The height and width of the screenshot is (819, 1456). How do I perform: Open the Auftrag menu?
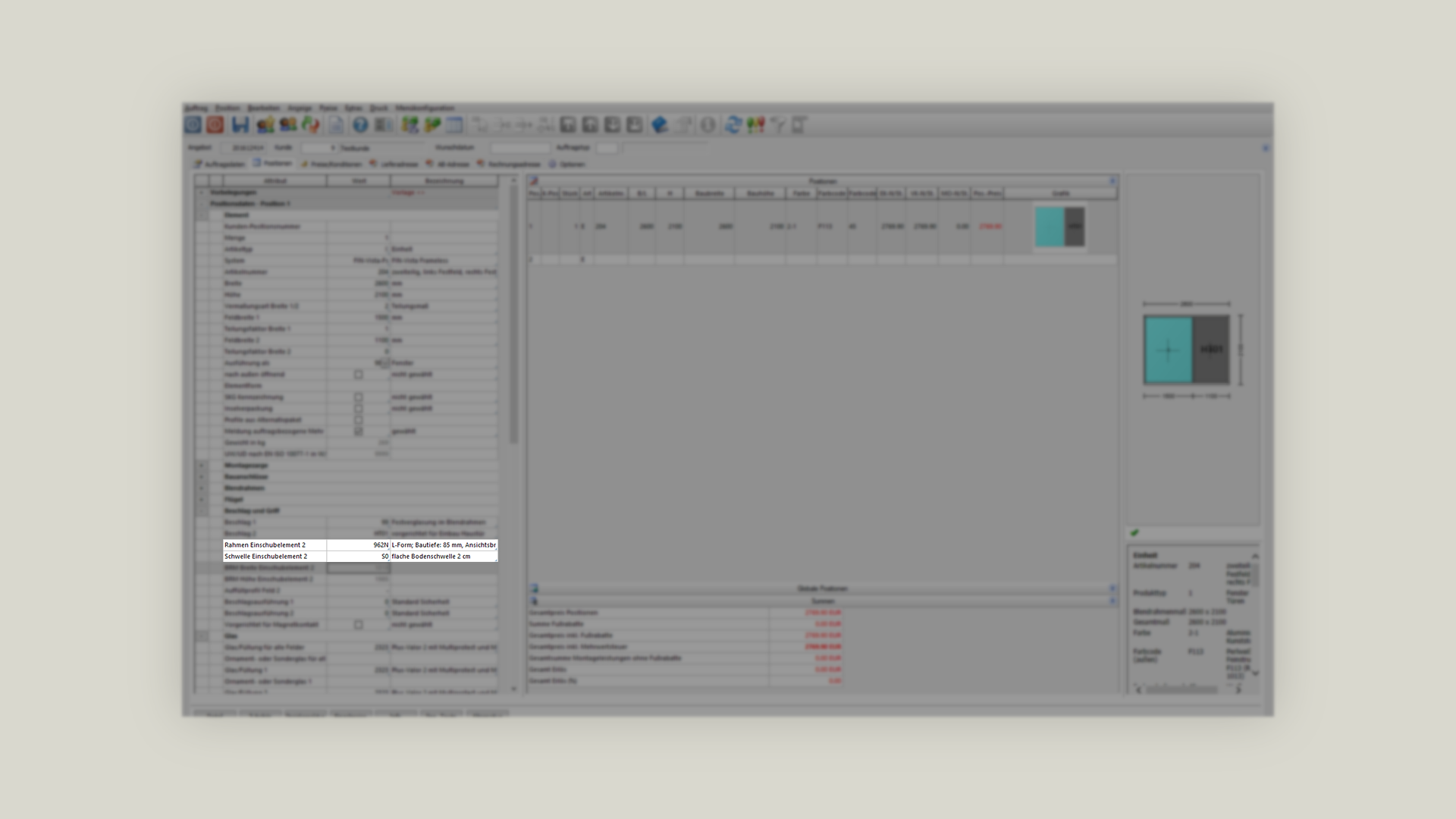(x=196, y=108)
